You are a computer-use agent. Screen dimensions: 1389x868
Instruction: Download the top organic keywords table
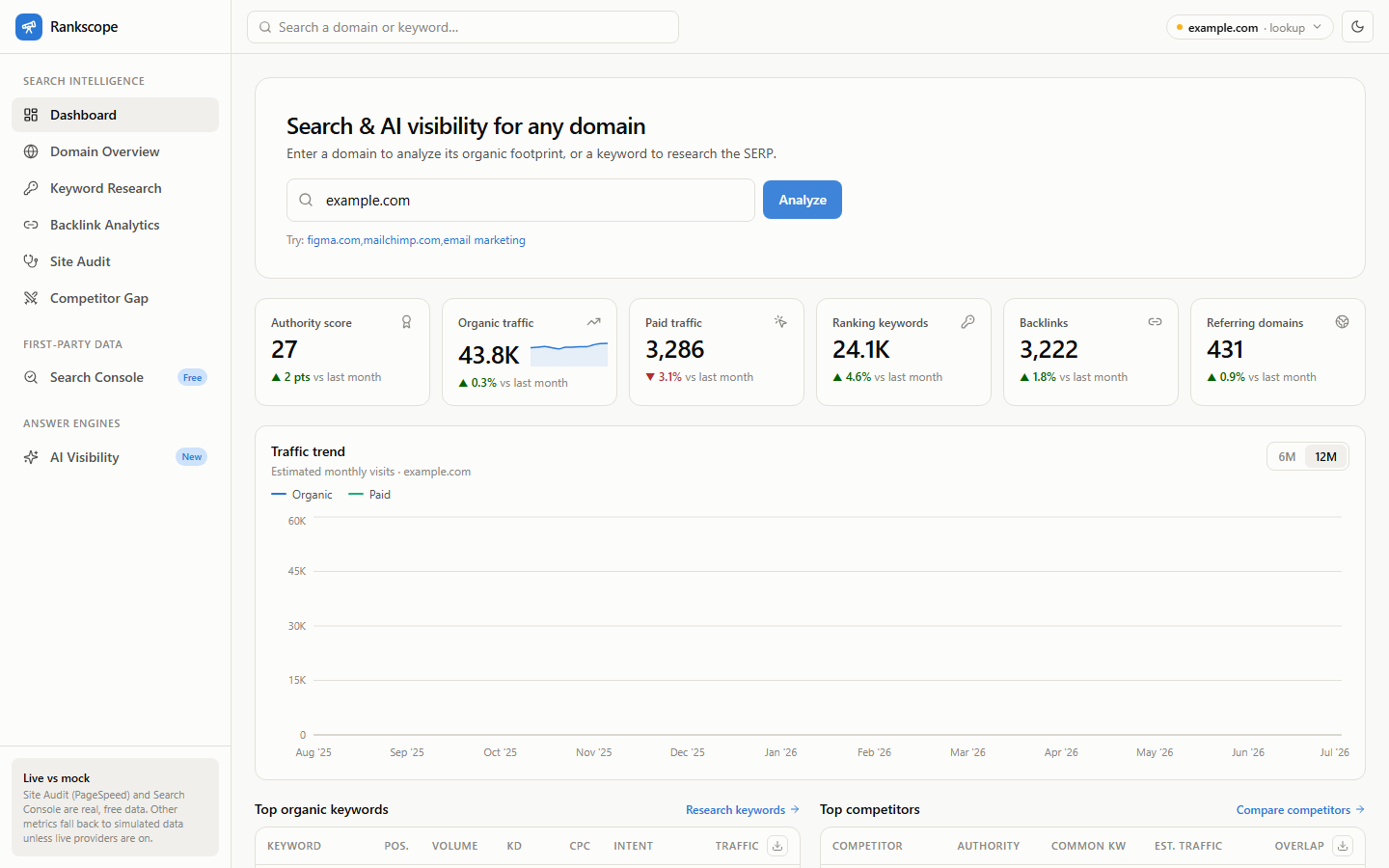777,846
